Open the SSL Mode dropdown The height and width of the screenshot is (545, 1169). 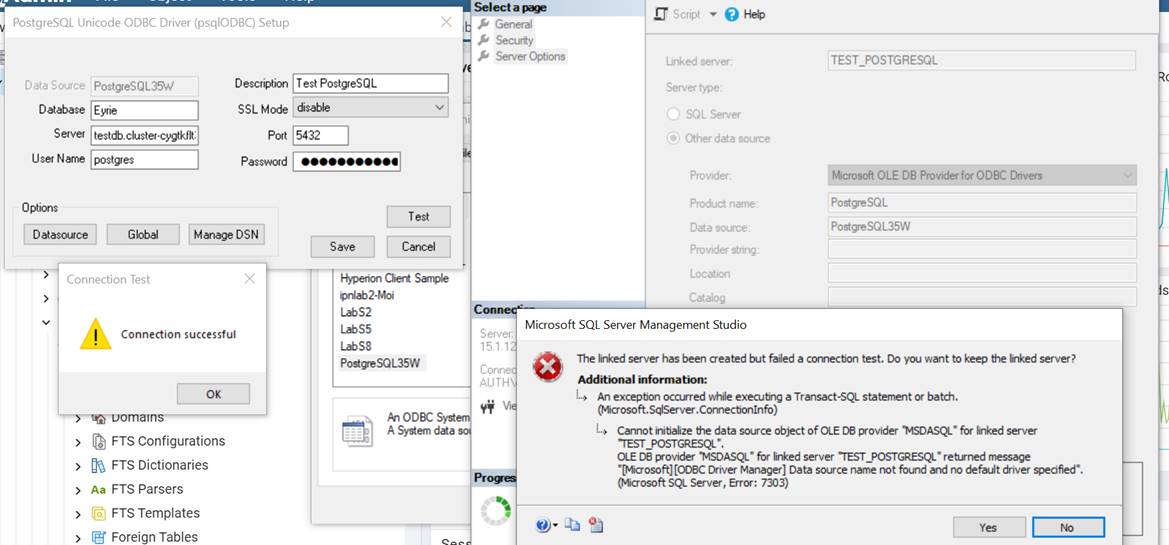tap(440, 108)
